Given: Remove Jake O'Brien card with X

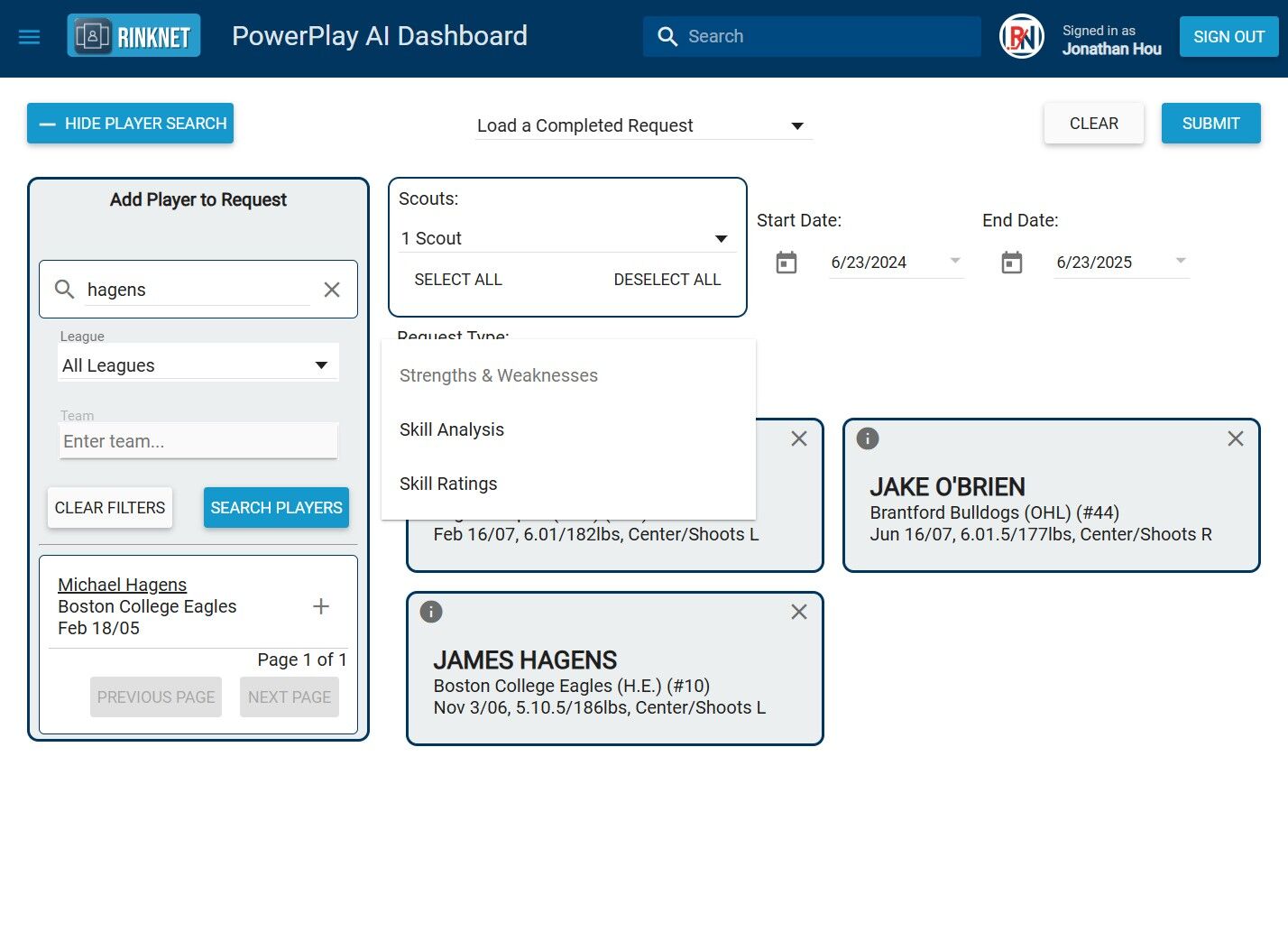Looking at the screenshot, I should [1236, 438].
